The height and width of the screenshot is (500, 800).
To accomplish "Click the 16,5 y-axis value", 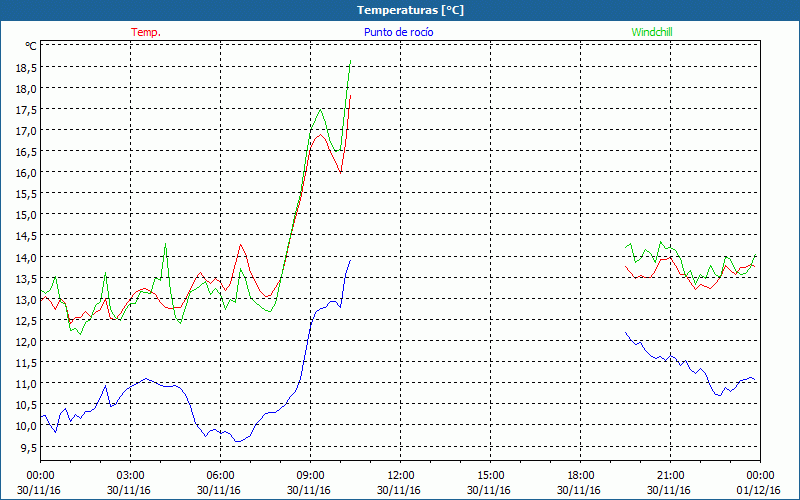I will 26,152.
